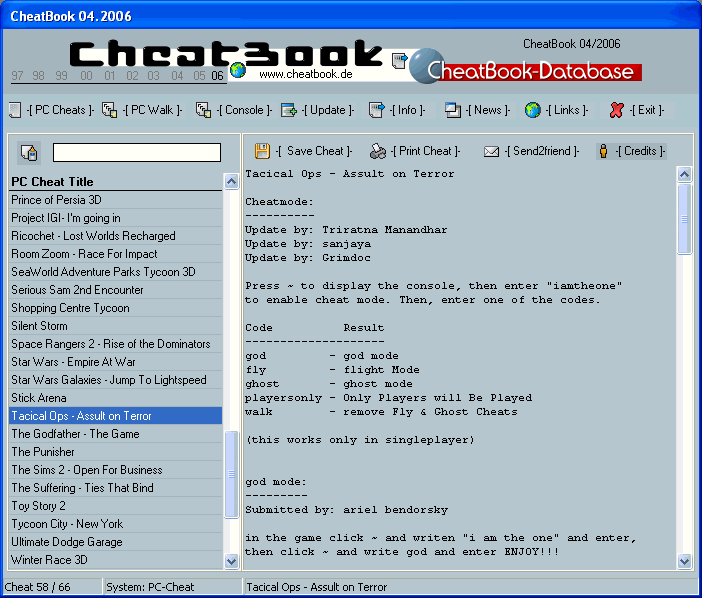Click the -[ Print Cheat ]- label
702x598 pixels.
click(x=425, y=151)
